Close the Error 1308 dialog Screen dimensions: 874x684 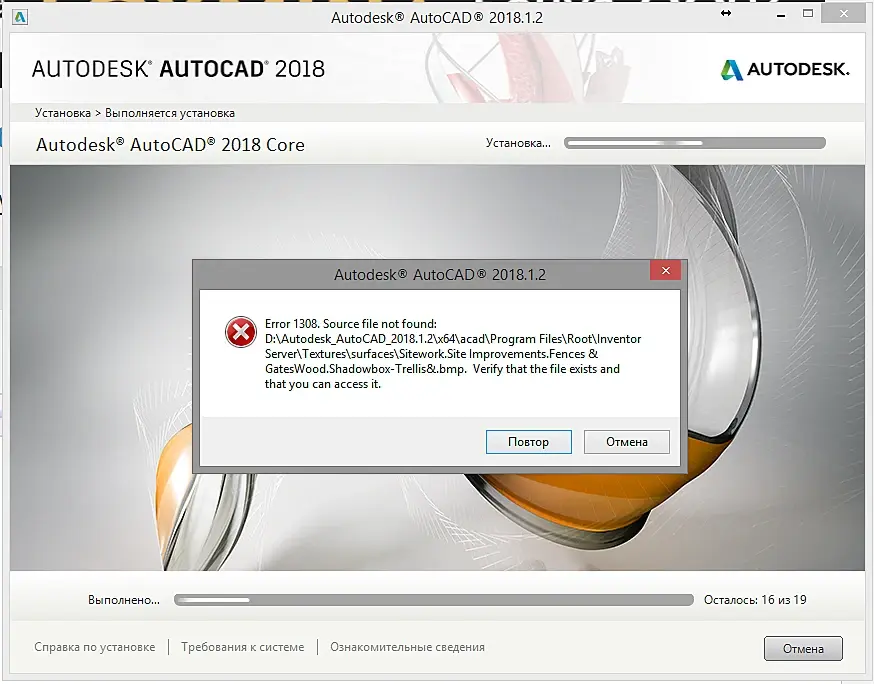(665, 270)
